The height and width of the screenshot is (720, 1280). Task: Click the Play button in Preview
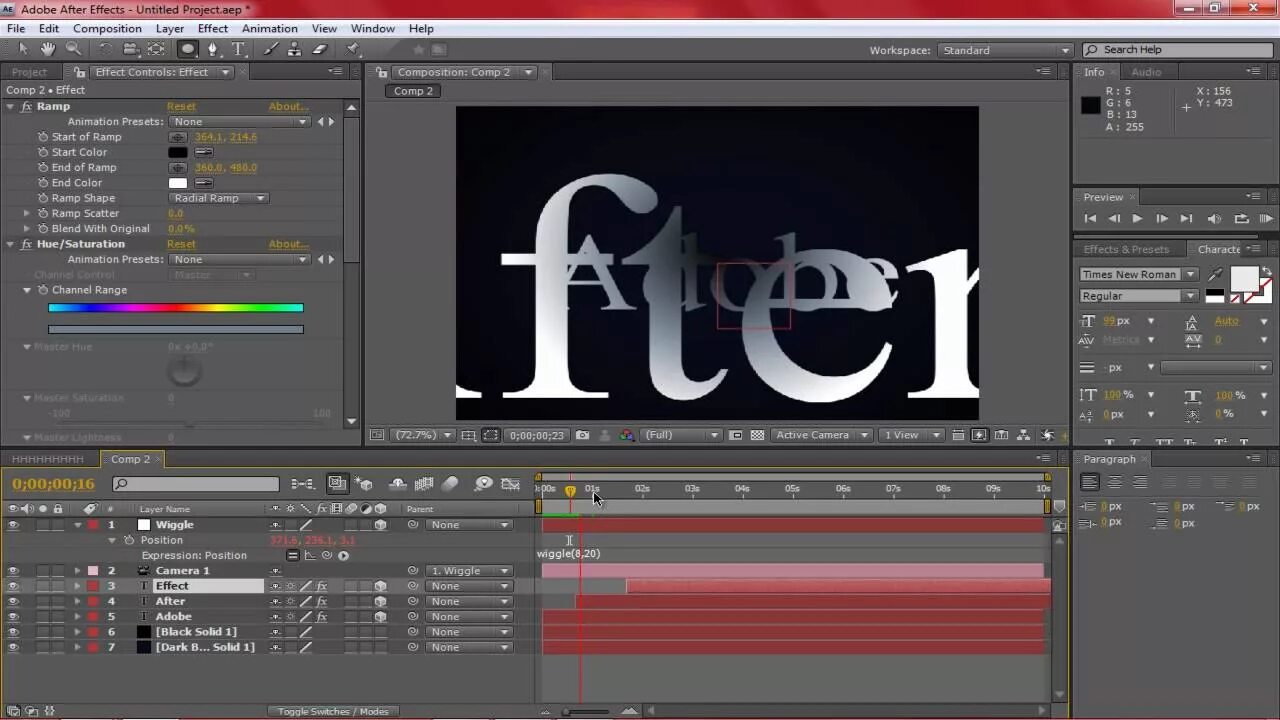click(x=1137, y=218)
